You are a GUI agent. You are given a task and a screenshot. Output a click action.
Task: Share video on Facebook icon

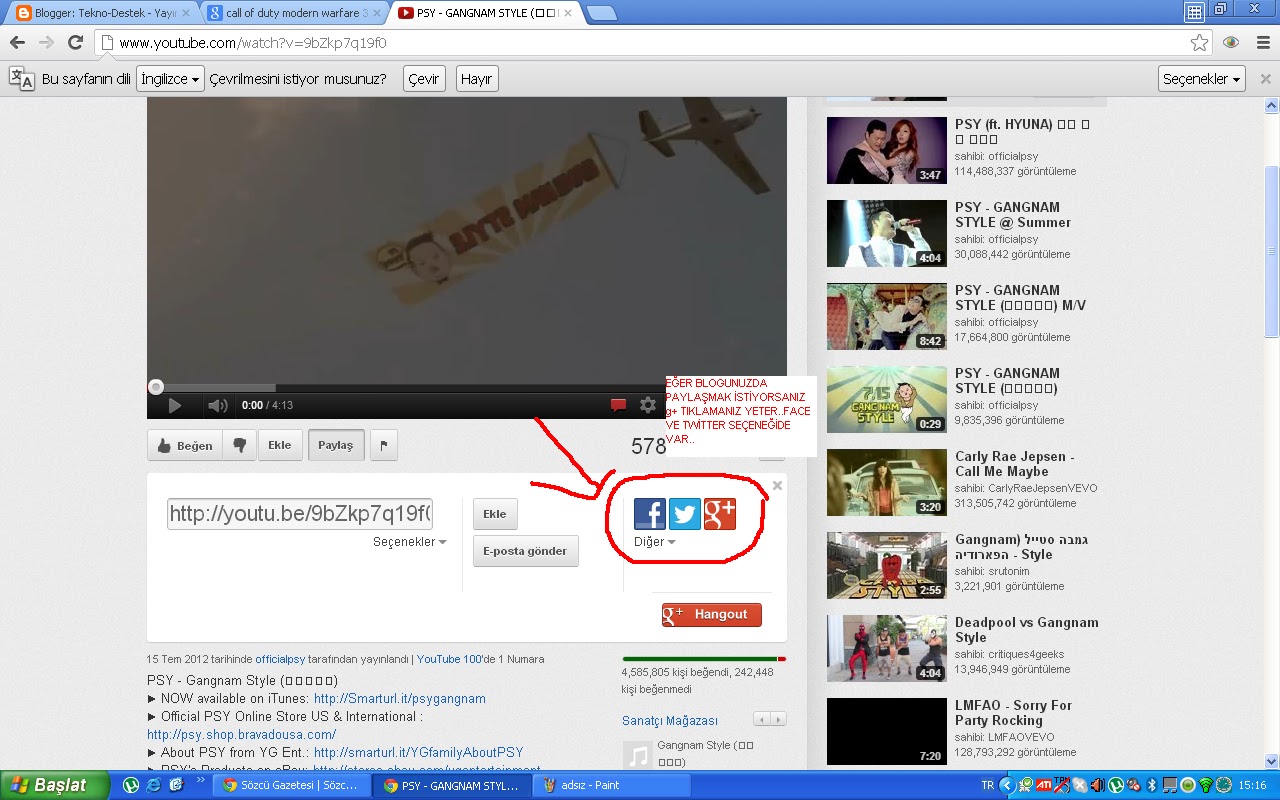pyautogui.click(x=650, y=514)
